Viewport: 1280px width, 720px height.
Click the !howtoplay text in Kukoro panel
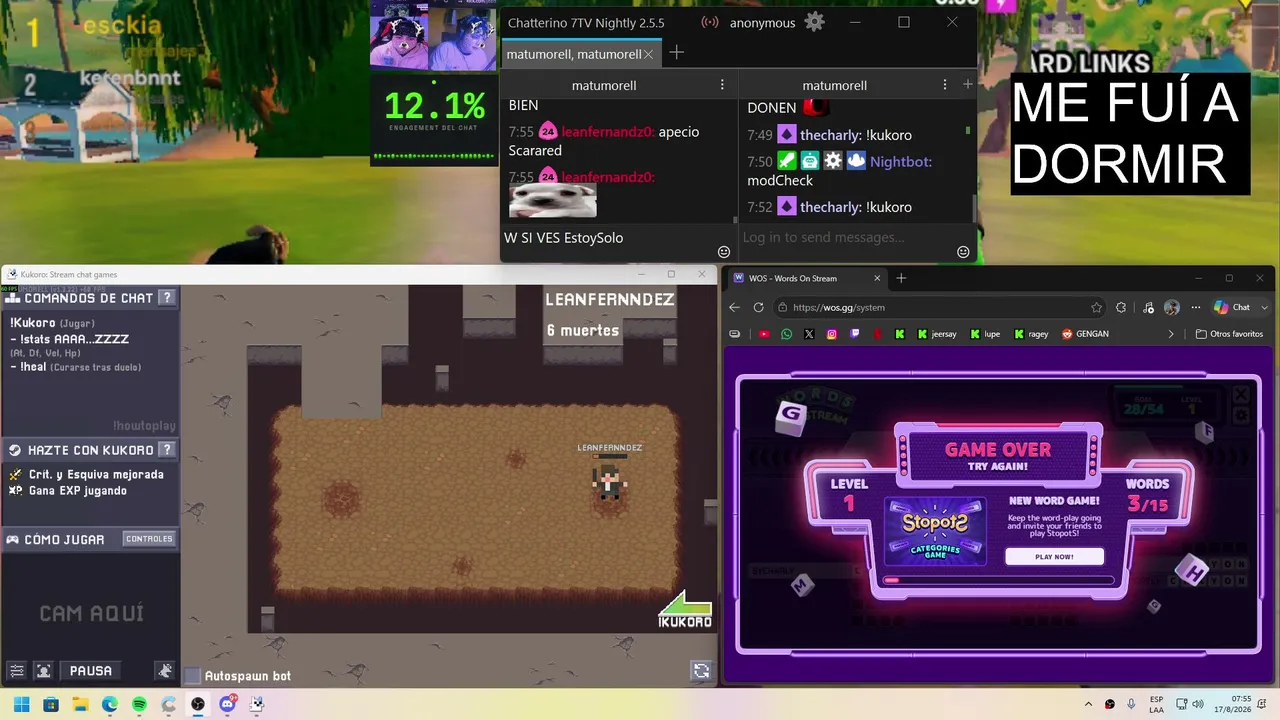pos(144,426)
